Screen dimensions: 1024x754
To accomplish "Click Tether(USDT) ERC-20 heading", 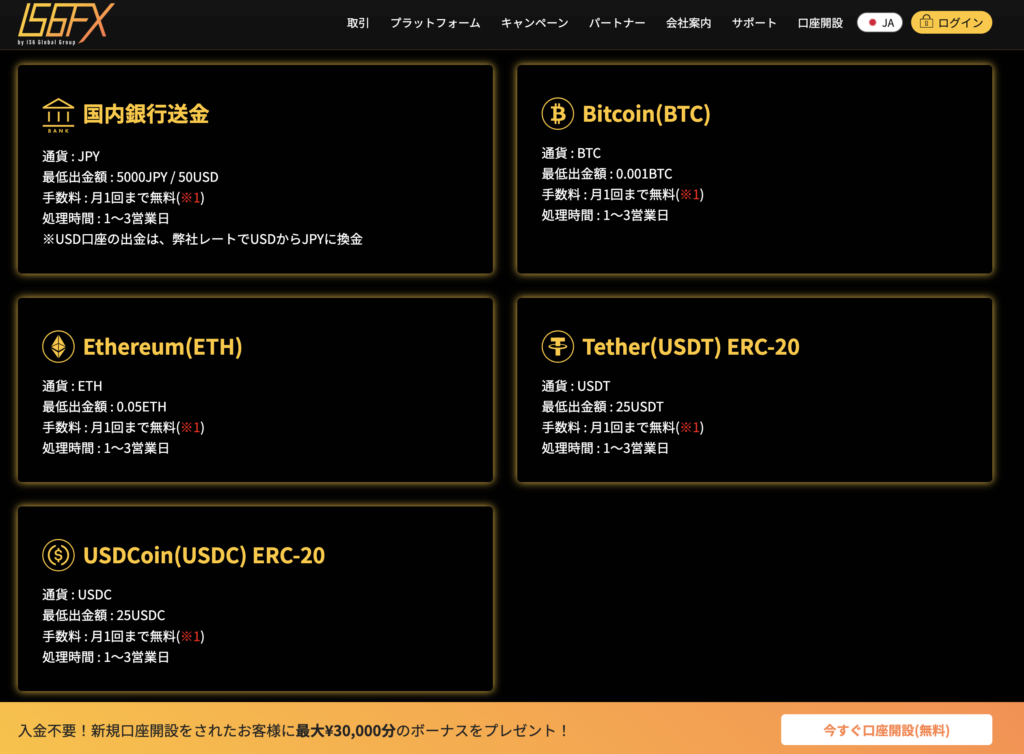I will (x=690, y=347).
